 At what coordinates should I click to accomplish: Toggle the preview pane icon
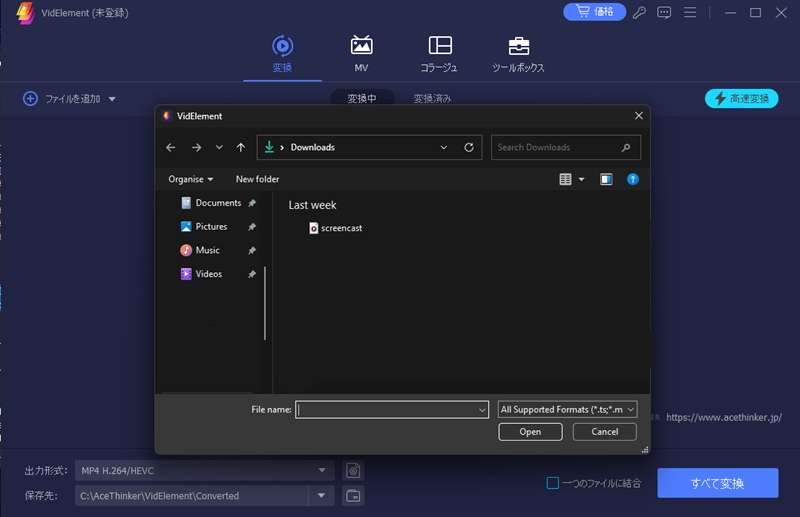606,179
